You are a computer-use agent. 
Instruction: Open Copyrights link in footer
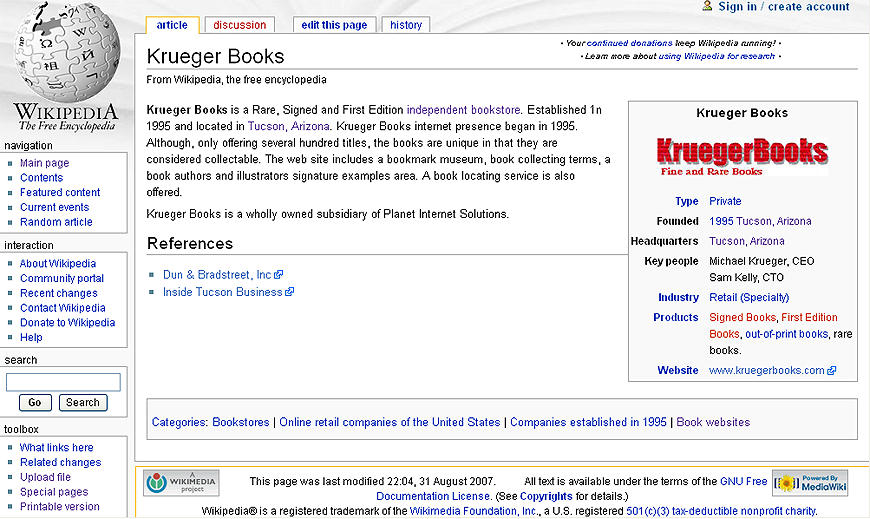[546, 496]
